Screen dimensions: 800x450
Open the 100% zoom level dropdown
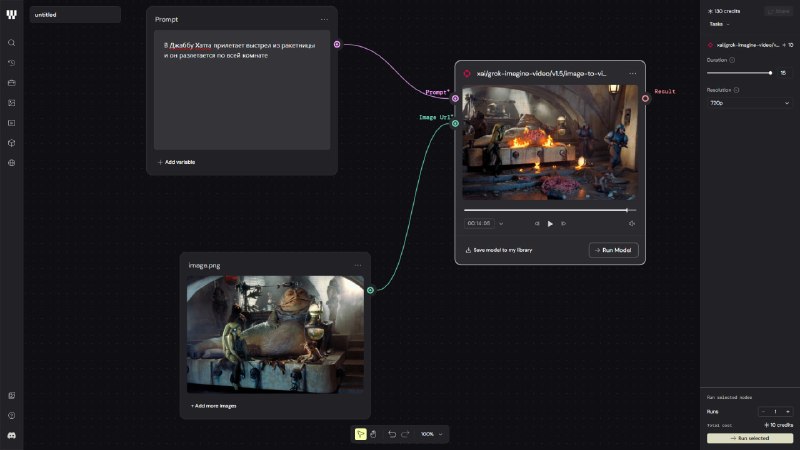(x=432, y=434)
